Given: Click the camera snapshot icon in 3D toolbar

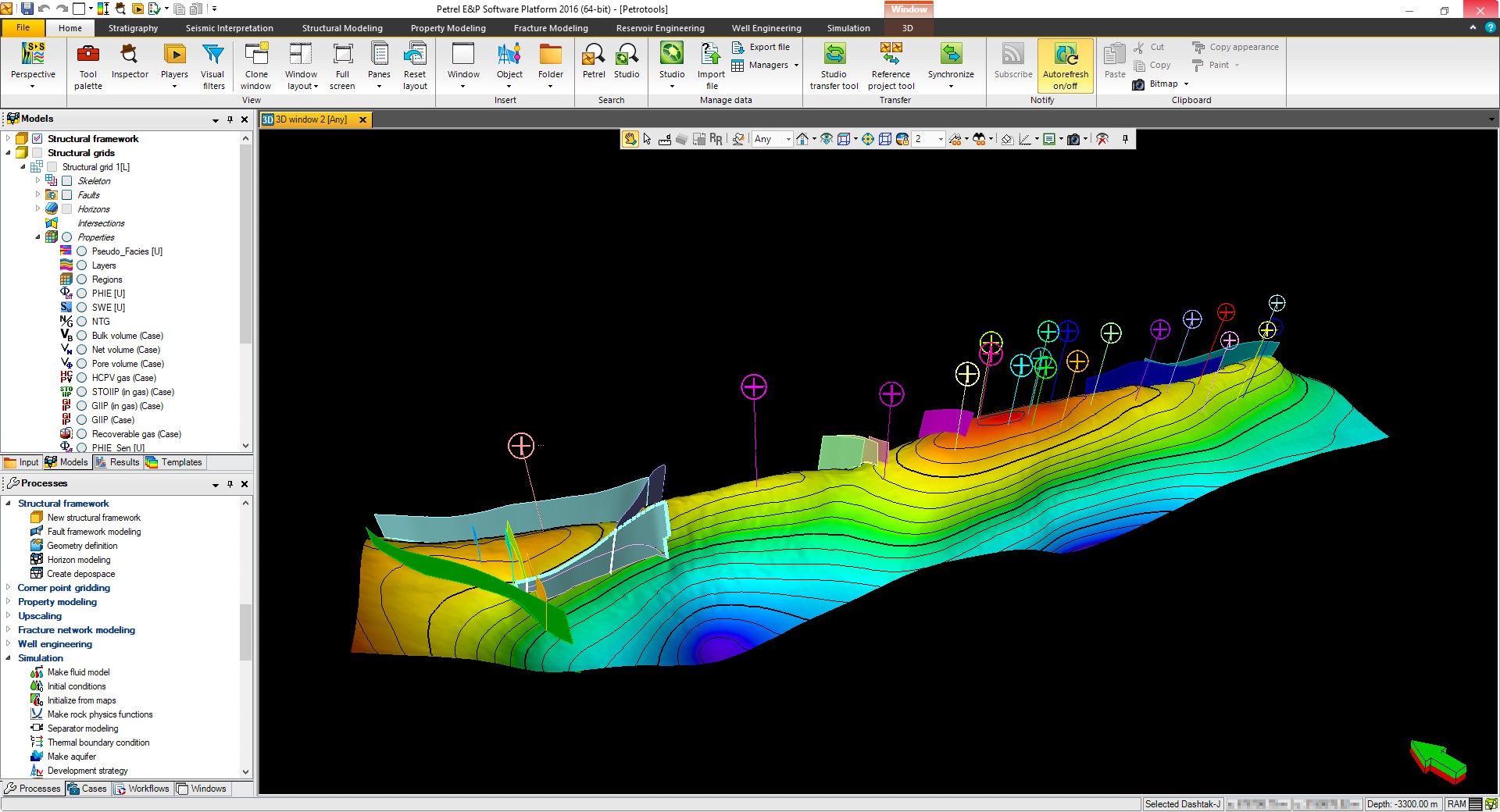Looking at the screenshot, I should click(1074, 139).
